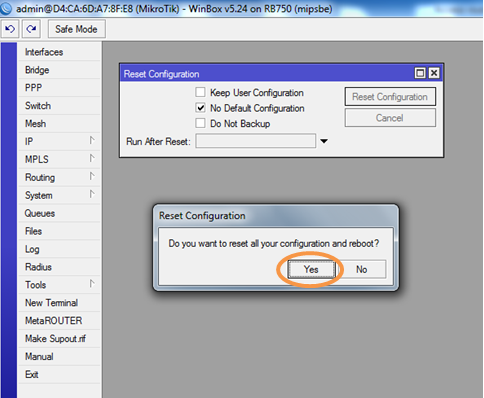Open the Bridge menu item
Screen dimensions: 484x398
coord(59,70)
